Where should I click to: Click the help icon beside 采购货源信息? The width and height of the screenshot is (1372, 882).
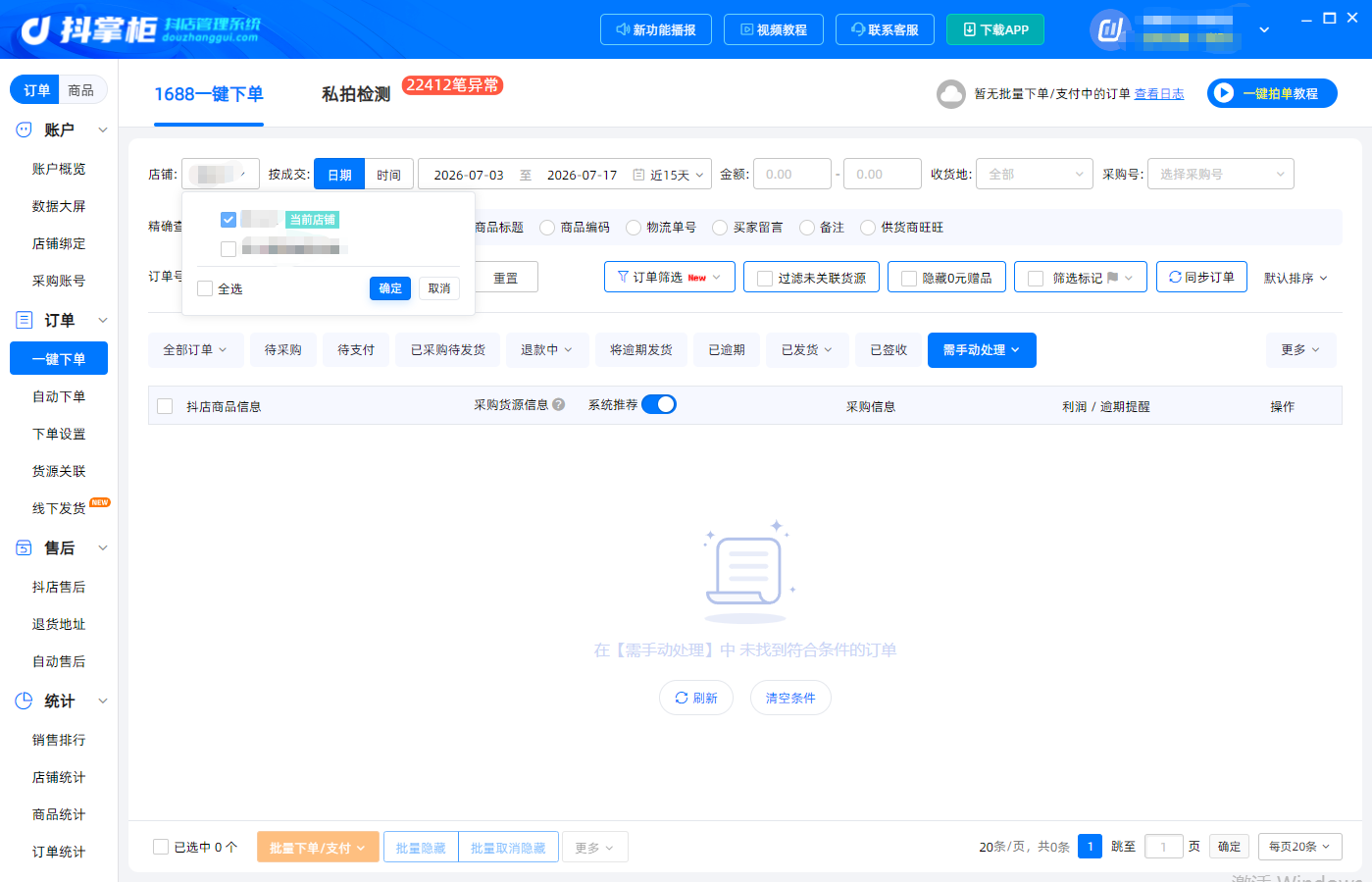coord(559,404)
